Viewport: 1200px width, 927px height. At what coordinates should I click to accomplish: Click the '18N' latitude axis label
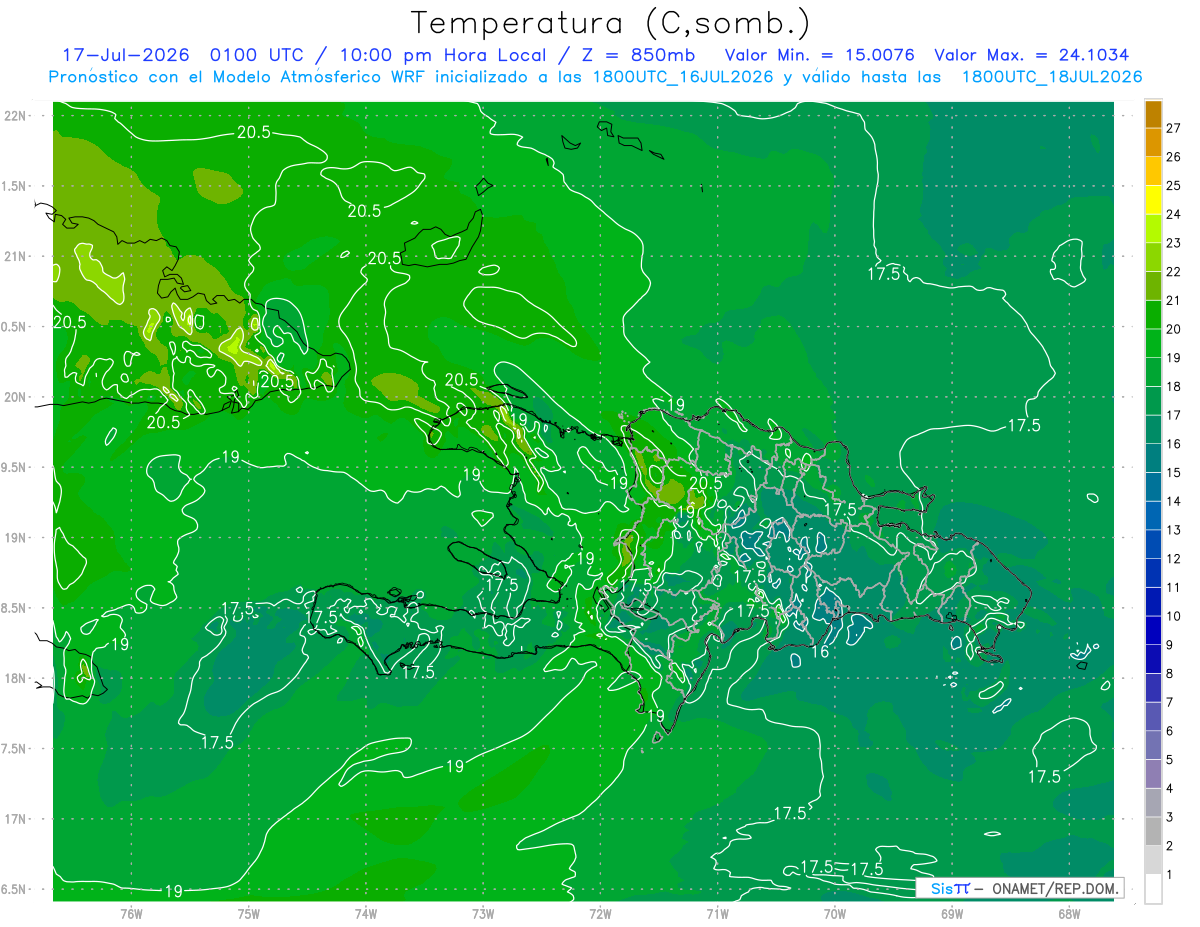click(x=17, y=678)
